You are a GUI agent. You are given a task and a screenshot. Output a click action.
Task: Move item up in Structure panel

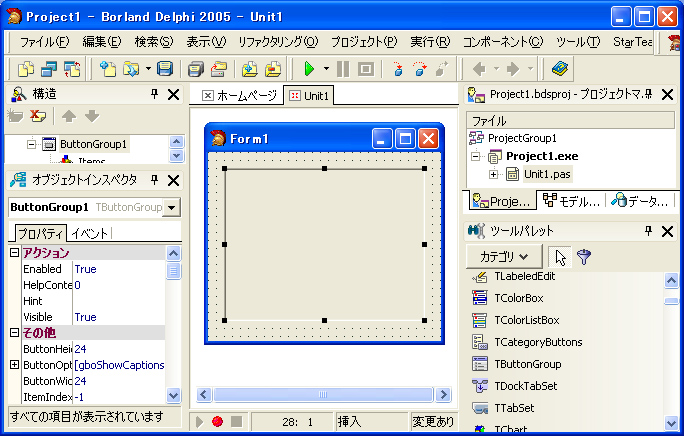[69, 116]
